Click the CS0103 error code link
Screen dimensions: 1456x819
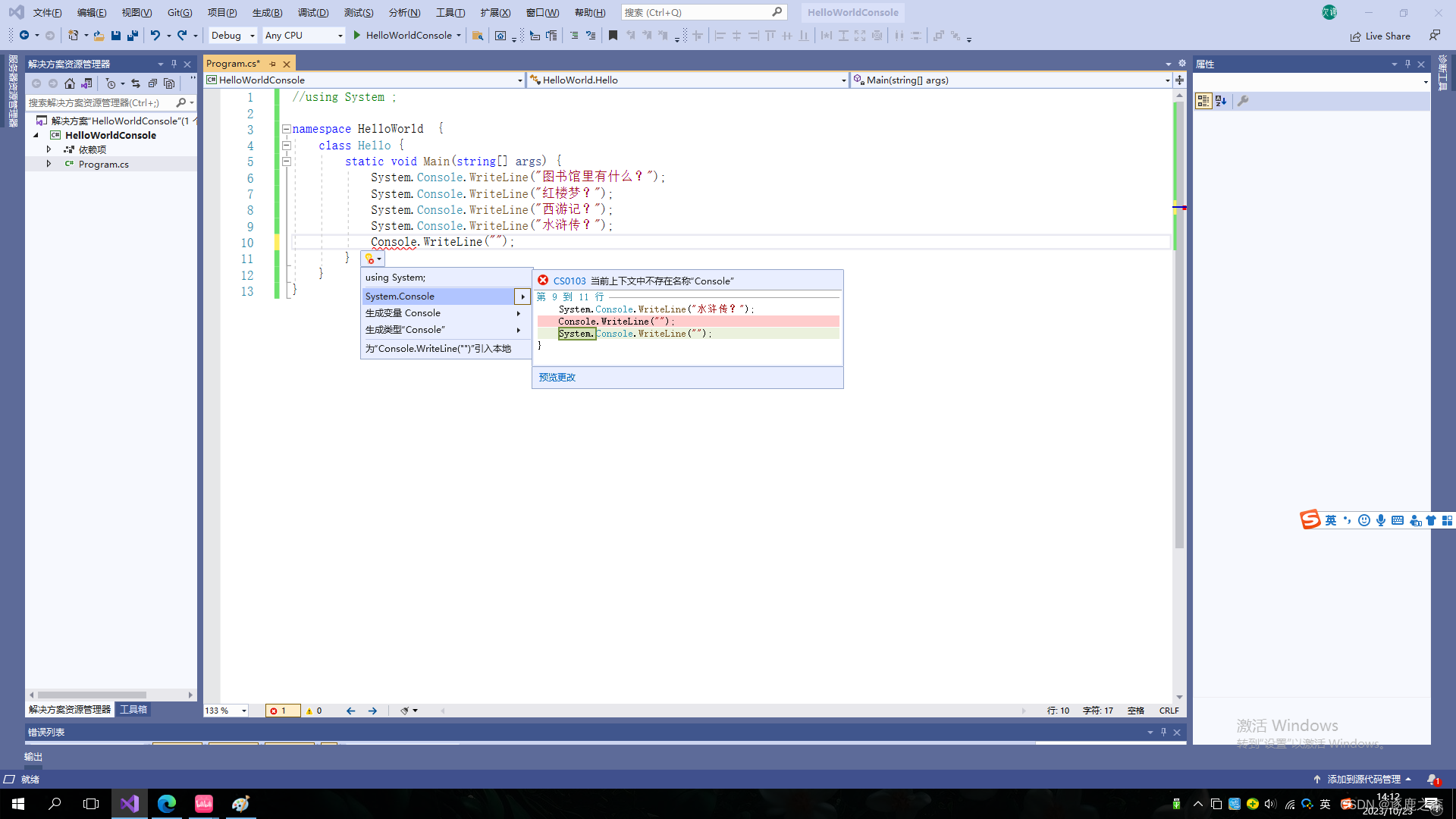[570, 281]
